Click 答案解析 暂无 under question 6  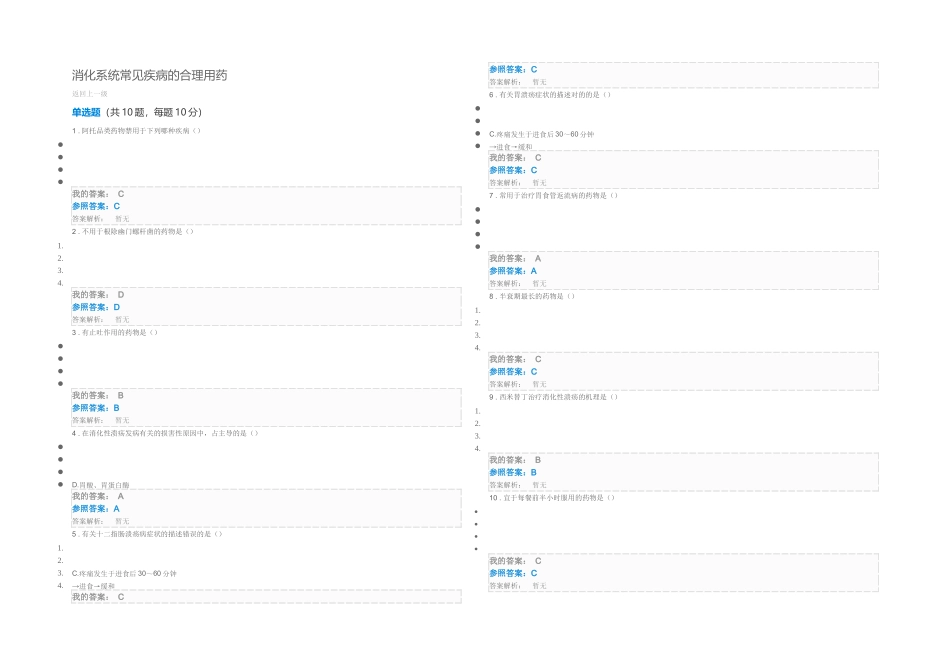(518, 182)
